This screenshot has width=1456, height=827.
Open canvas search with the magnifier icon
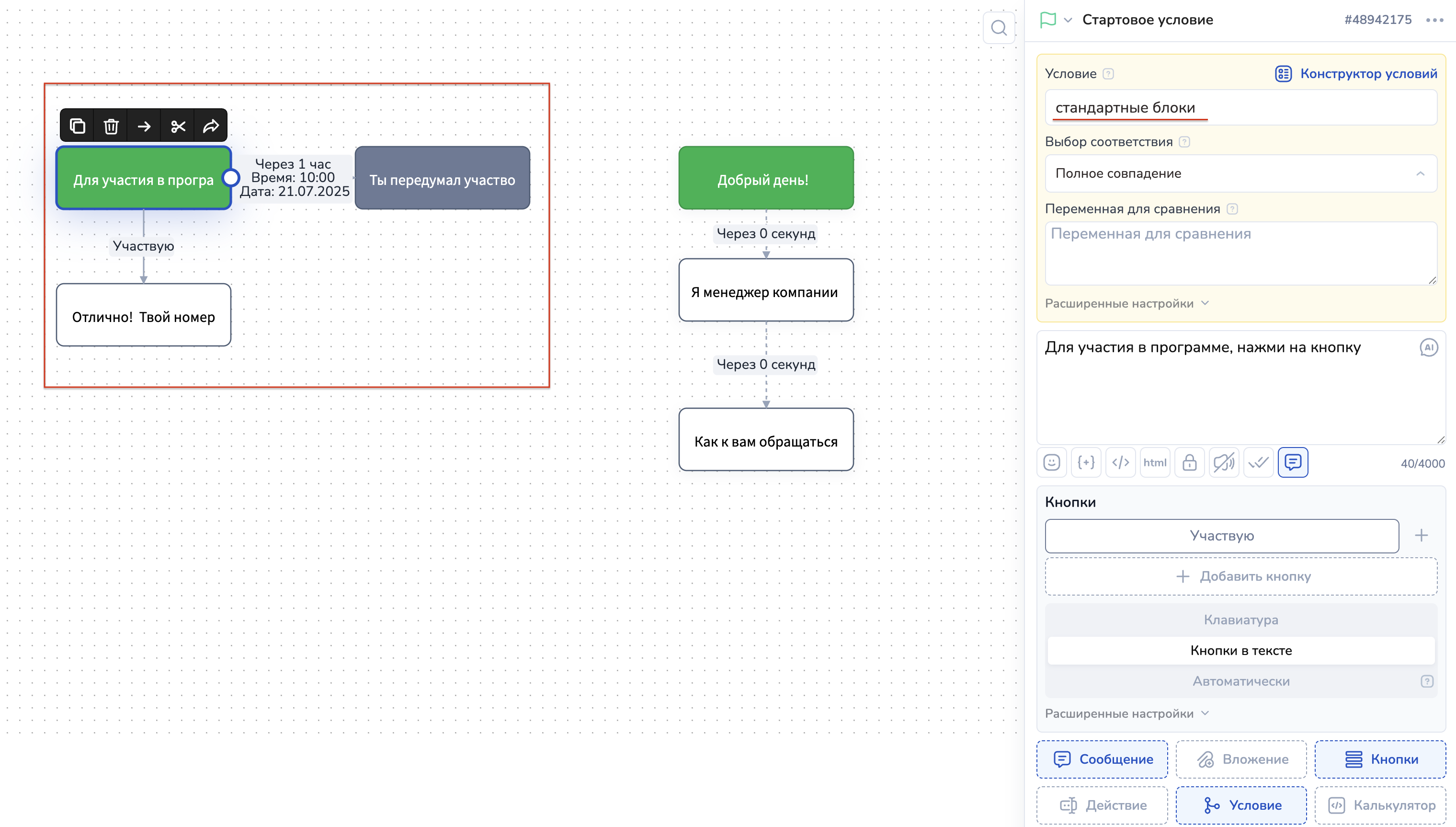point(999,28)
